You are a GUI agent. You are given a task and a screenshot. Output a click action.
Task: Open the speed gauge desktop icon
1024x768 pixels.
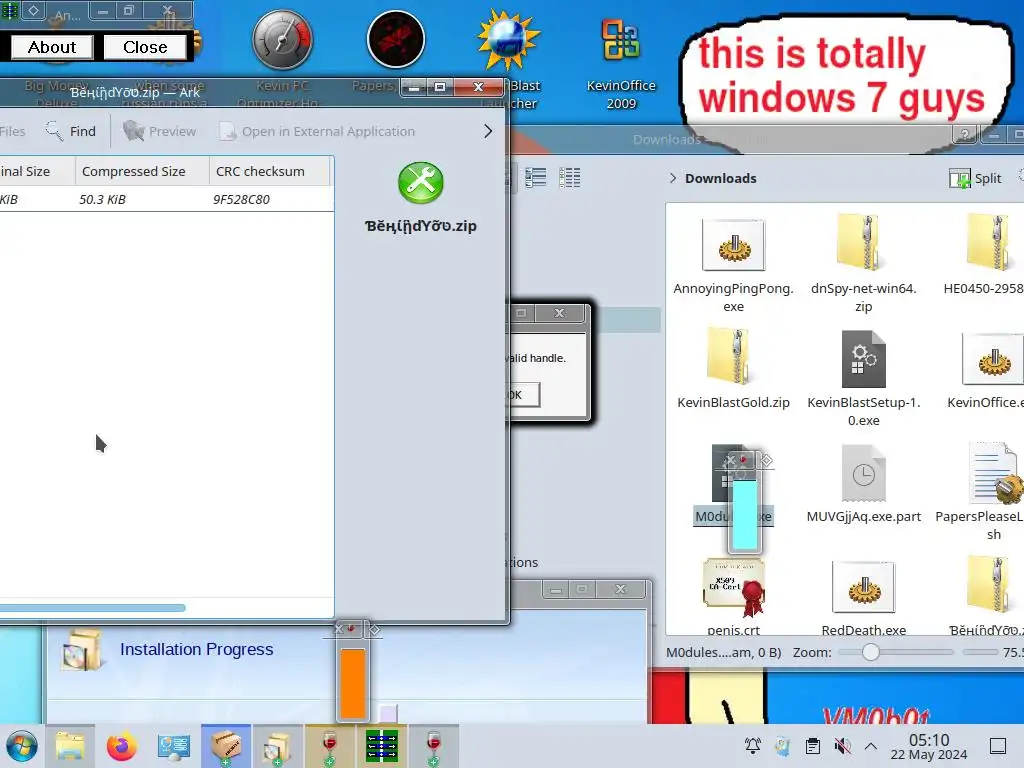click(x=283, y=40)
